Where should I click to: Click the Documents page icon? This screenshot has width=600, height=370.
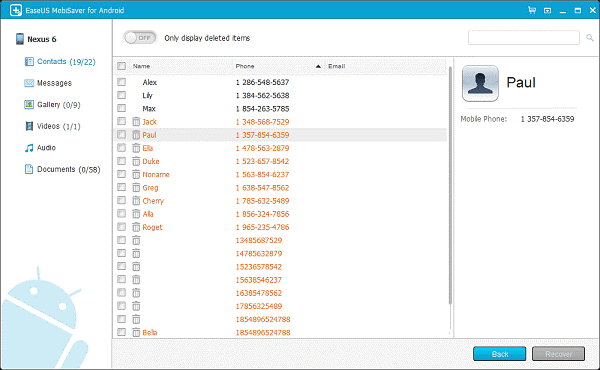[29, 169]
